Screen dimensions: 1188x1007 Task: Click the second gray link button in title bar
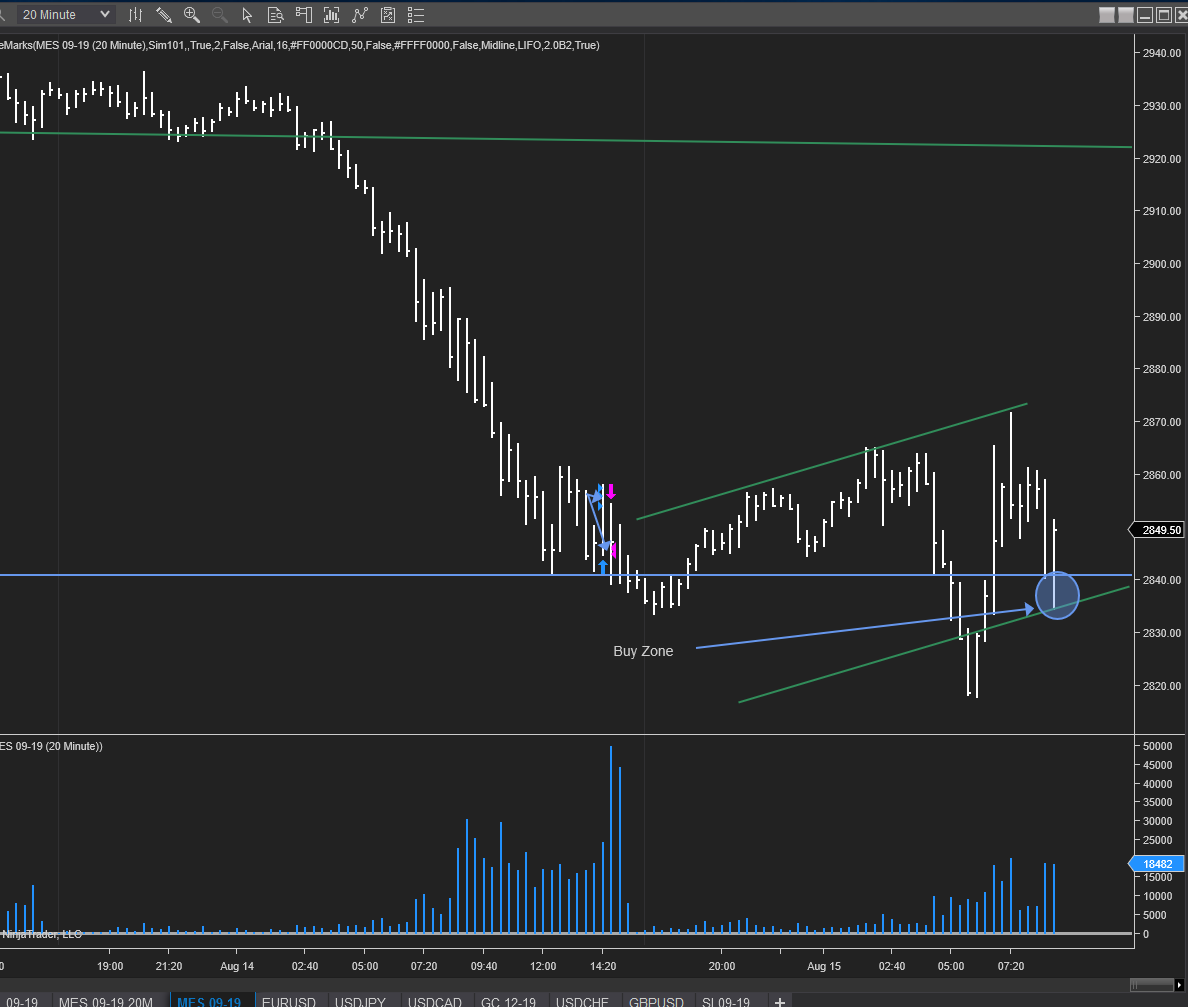click(1126, 14)
